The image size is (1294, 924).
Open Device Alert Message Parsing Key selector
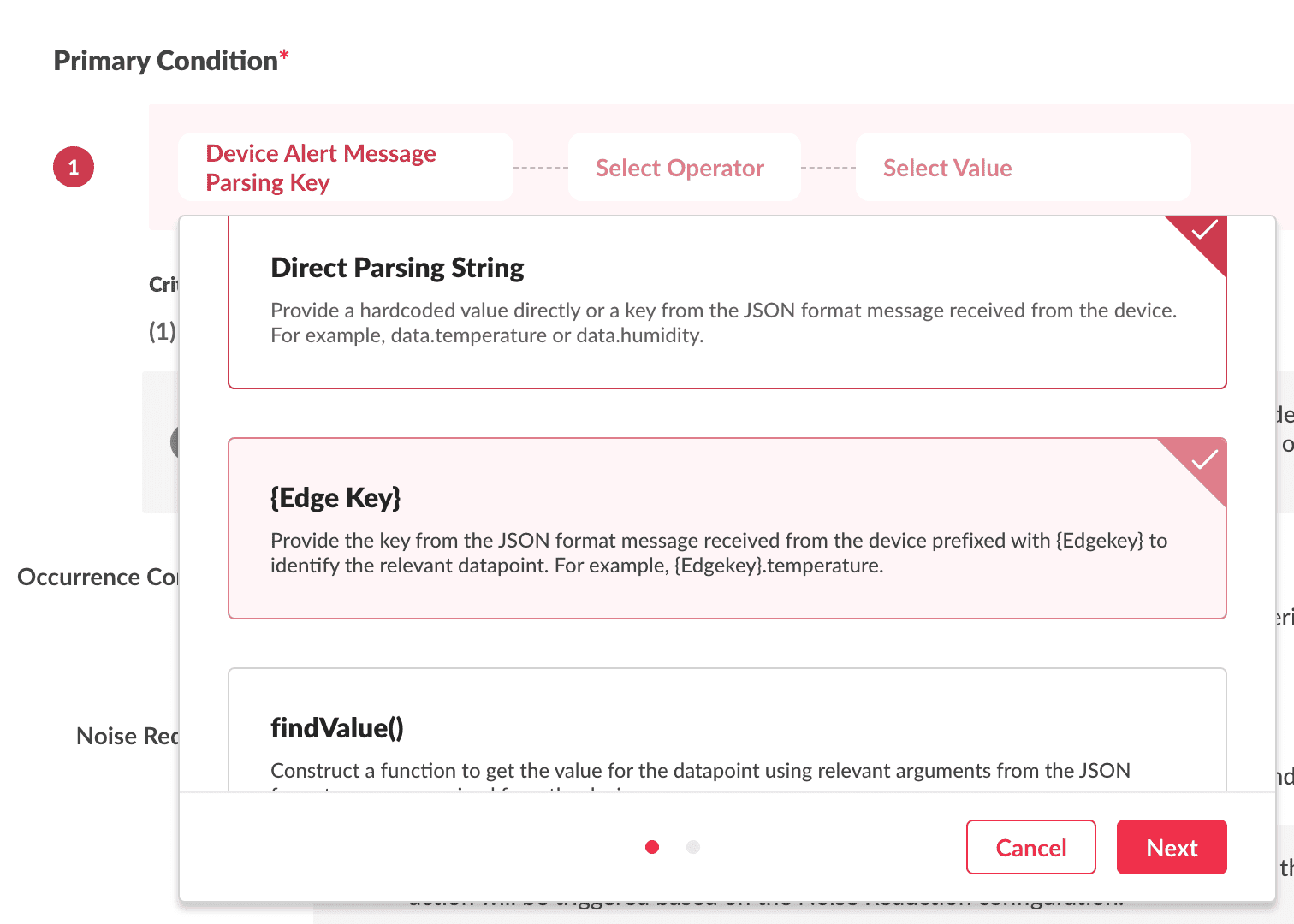(345, 168)
